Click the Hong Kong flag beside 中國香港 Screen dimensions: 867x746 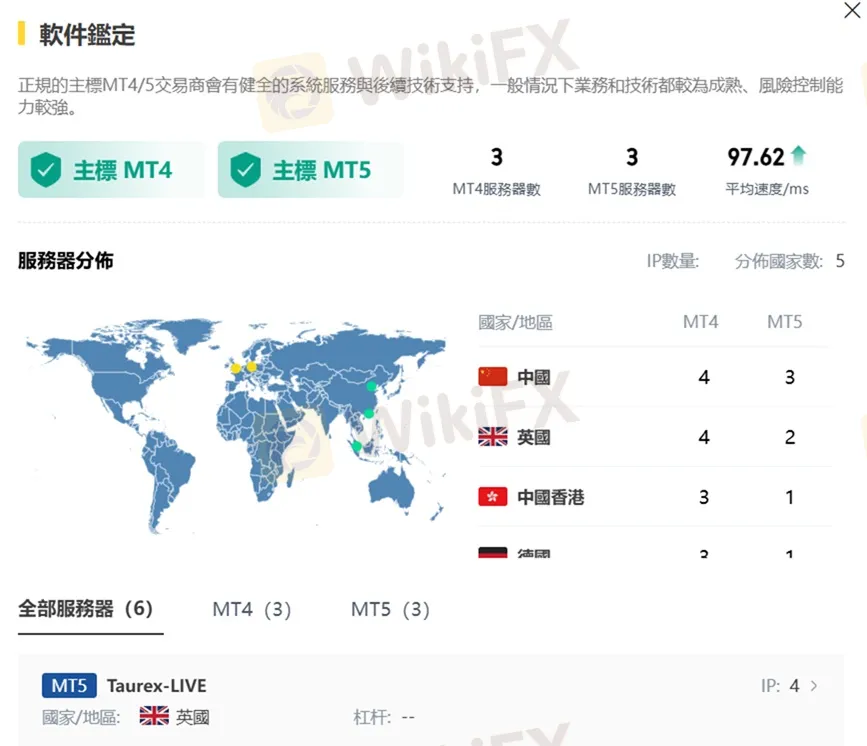(x=491, y=497)
